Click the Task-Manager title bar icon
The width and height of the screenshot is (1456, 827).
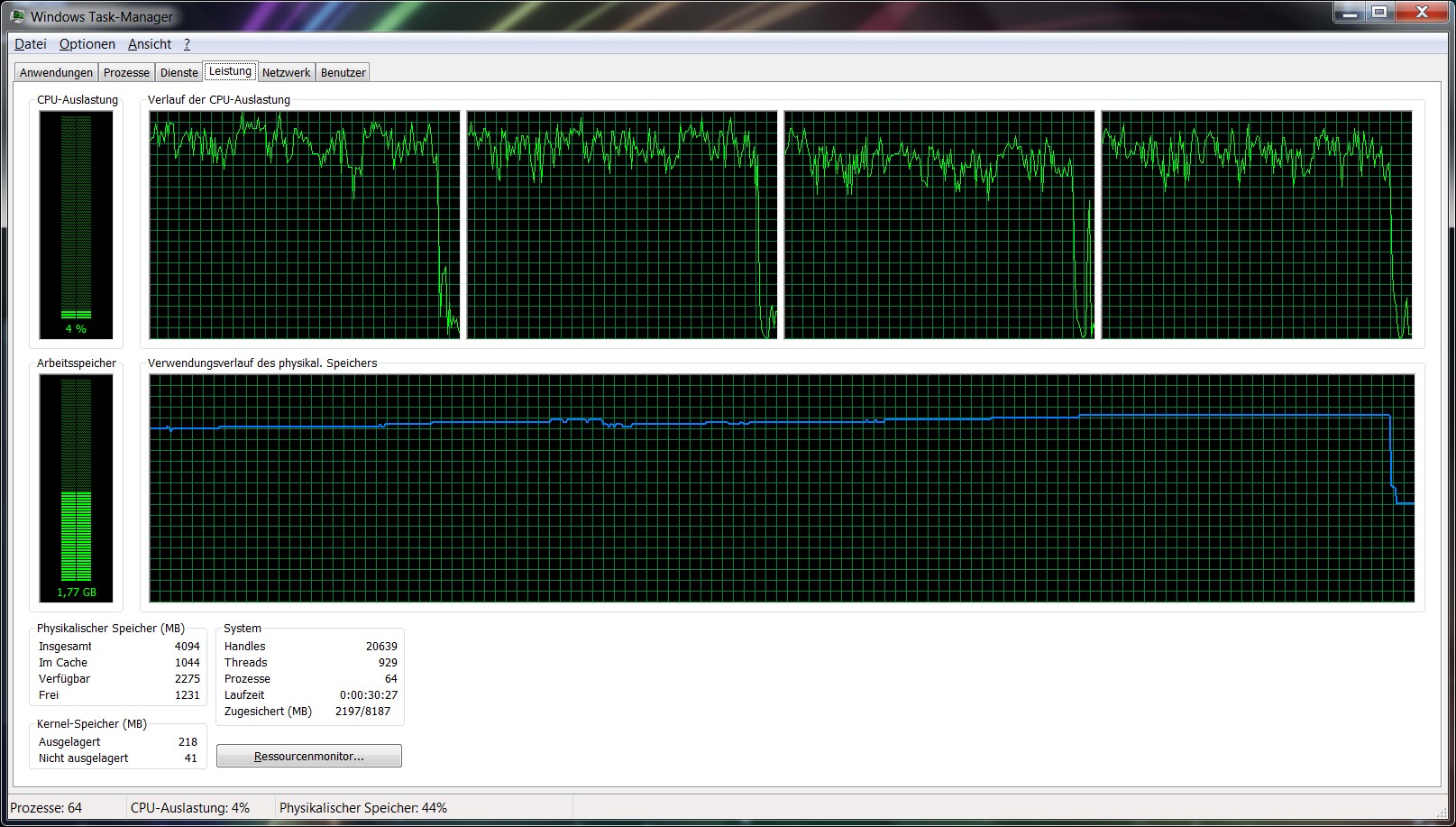coord(17,16)
